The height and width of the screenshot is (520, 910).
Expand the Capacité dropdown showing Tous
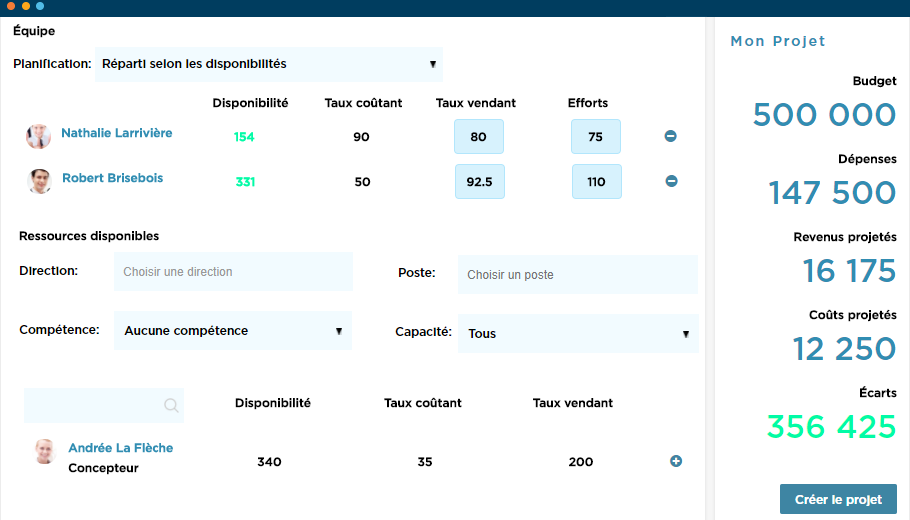(578, 333)
